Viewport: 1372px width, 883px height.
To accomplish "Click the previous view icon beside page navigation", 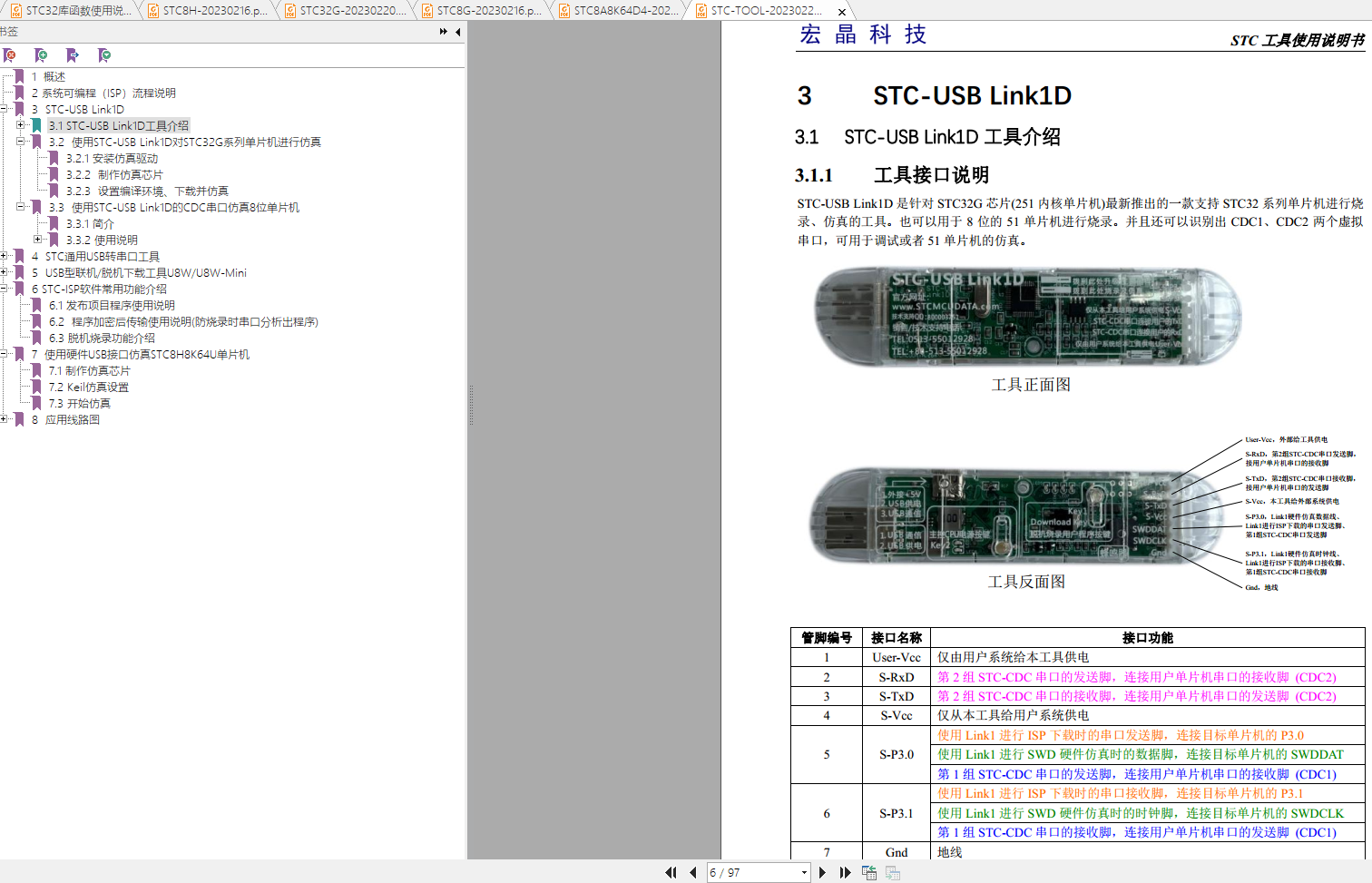I will tap(869, 872).
